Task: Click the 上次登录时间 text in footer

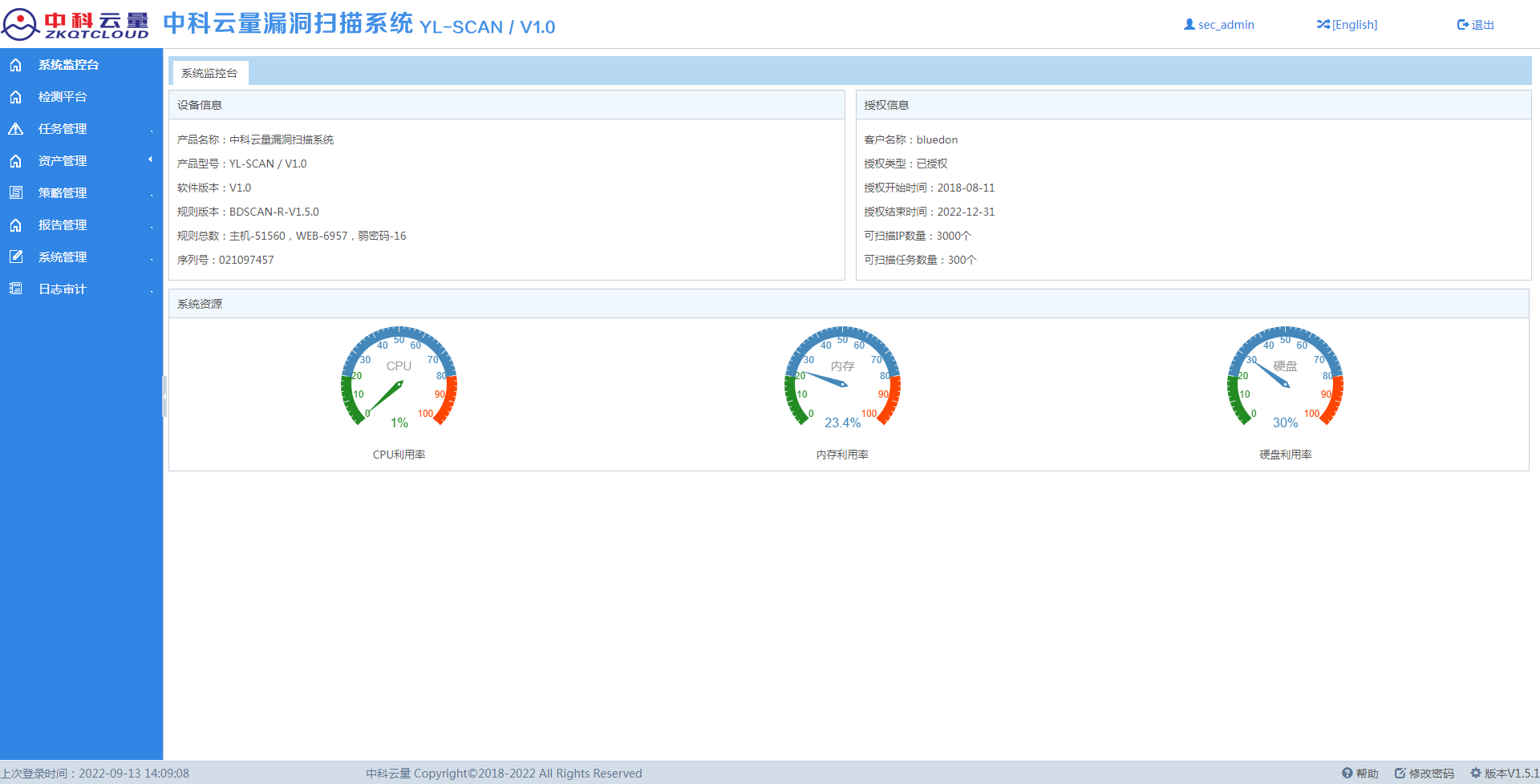Action: click(x=95, y=774)
